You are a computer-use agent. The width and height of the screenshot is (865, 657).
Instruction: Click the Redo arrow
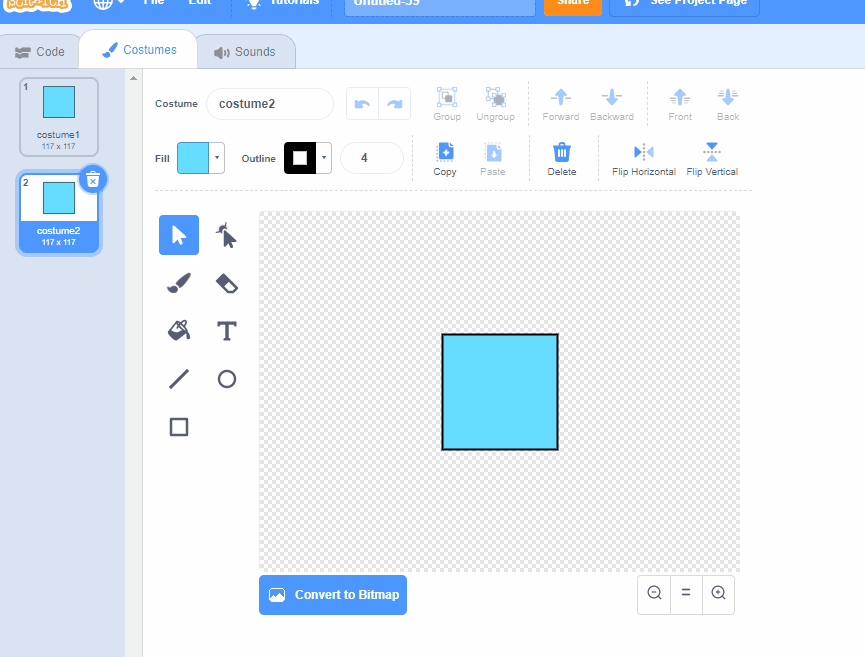(394, 104)
